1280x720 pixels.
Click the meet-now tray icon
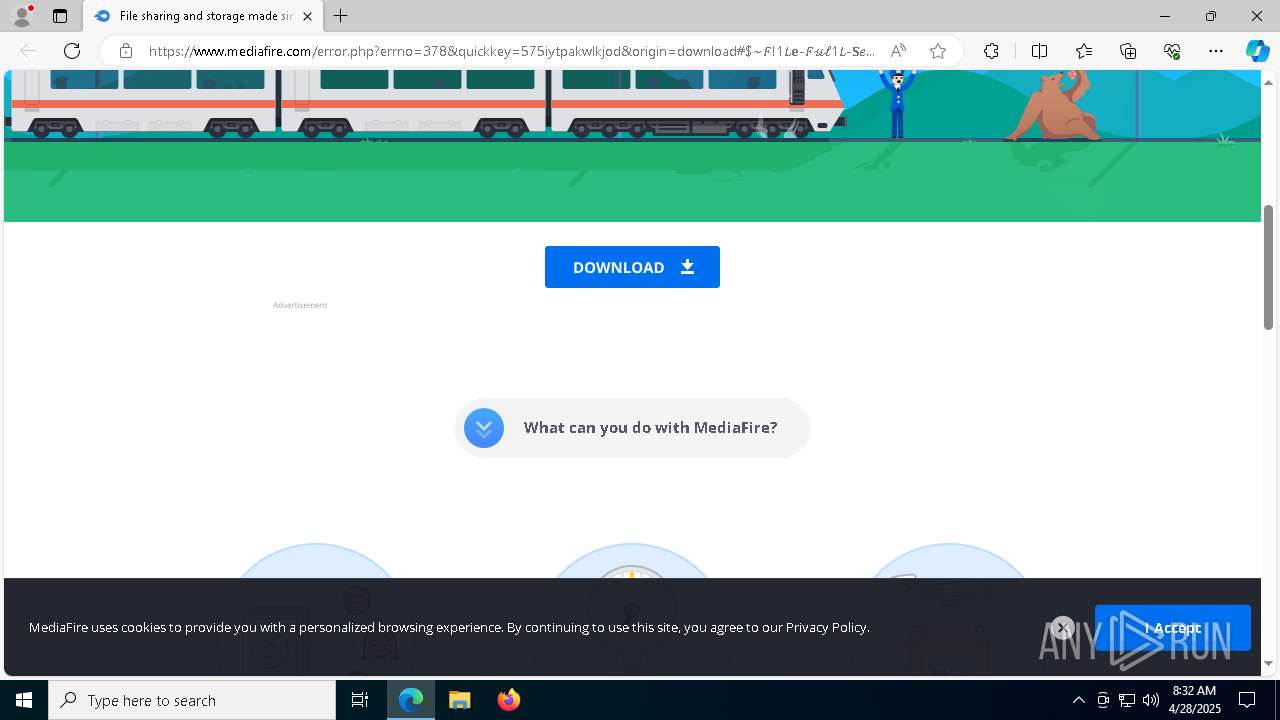click(x=1103, y=700)
